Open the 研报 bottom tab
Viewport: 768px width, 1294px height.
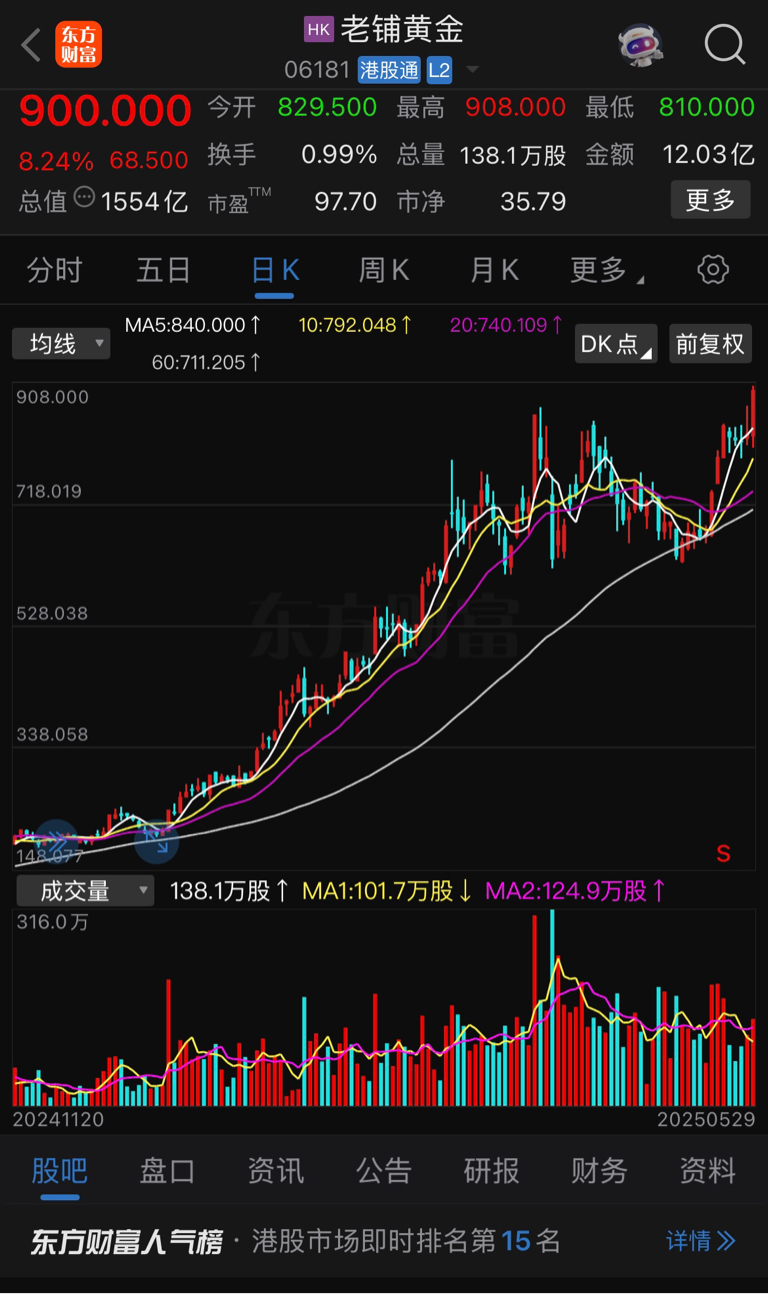(491, 1171)
